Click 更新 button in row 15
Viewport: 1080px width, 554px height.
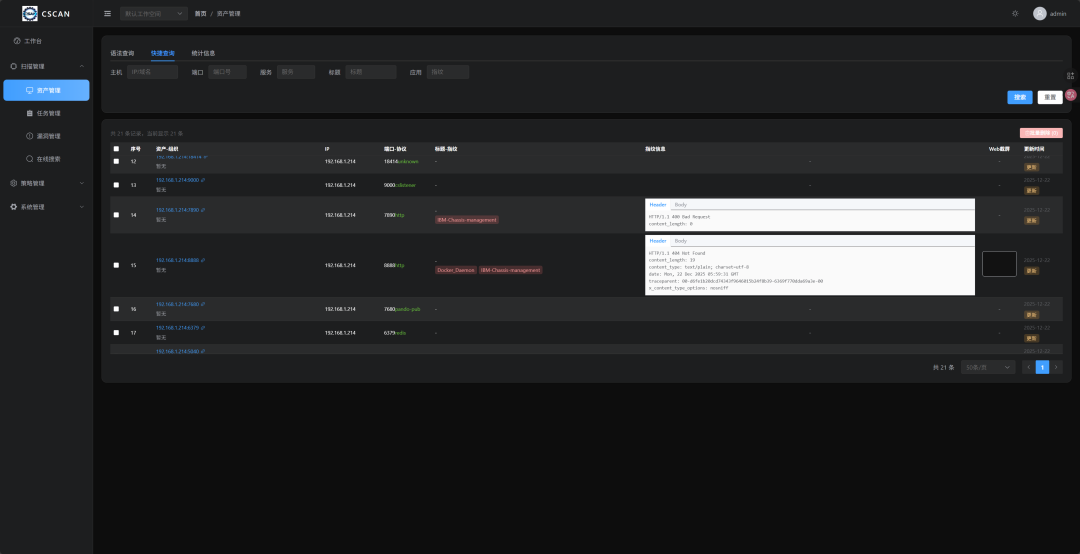pos(1031,271)
